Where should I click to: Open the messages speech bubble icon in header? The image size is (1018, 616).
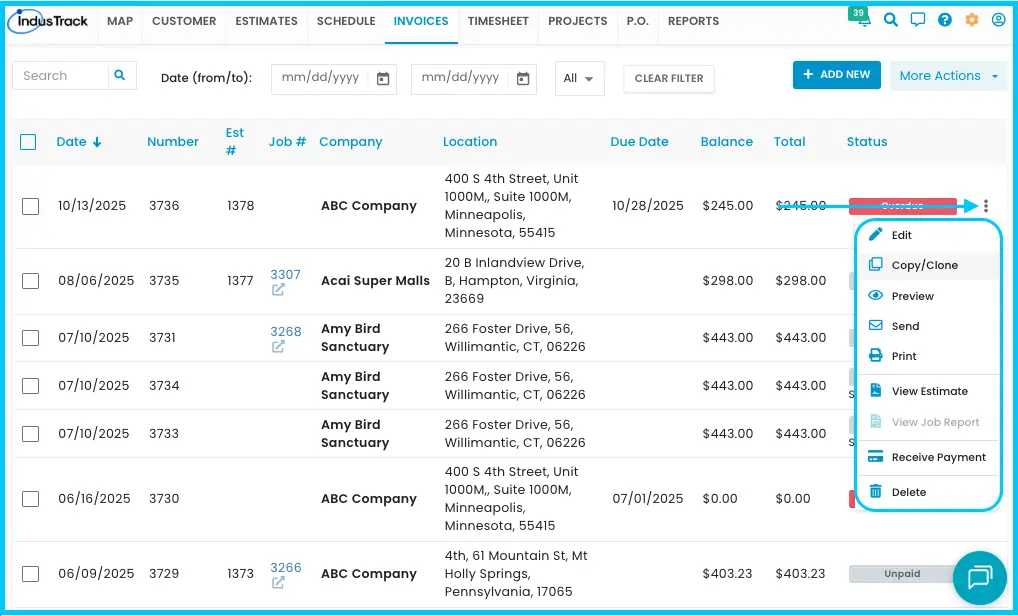coord(917,20)
